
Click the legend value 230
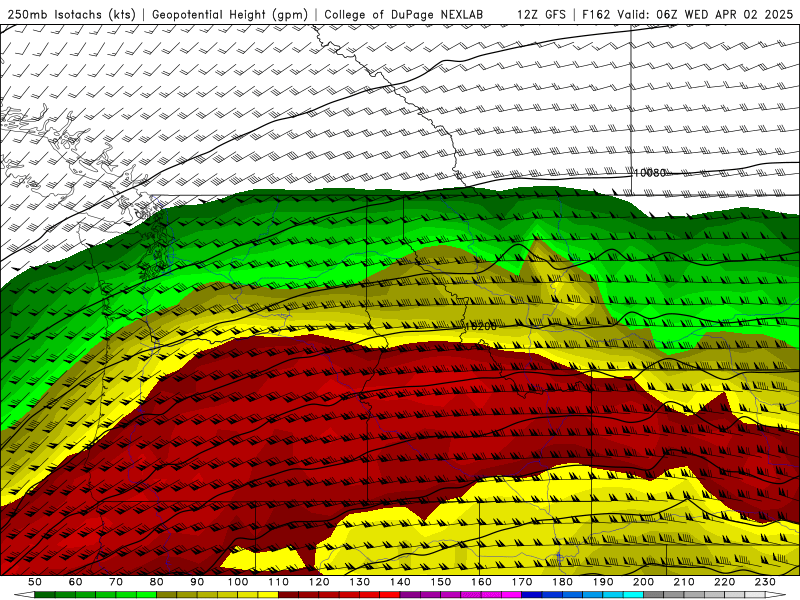click(766, 582)
